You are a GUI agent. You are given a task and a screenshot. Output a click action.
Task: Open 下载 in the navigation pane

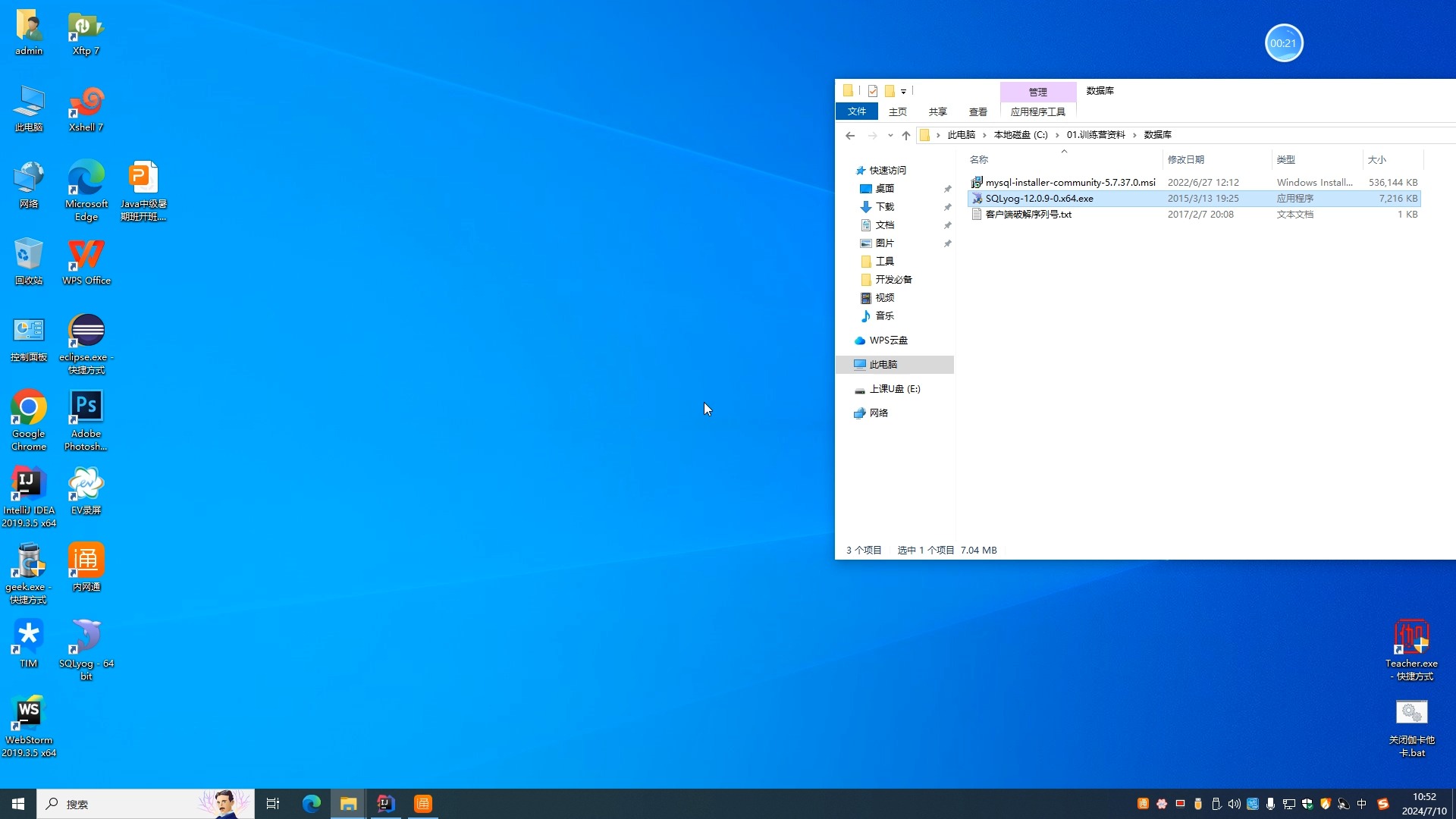point(884,207)
